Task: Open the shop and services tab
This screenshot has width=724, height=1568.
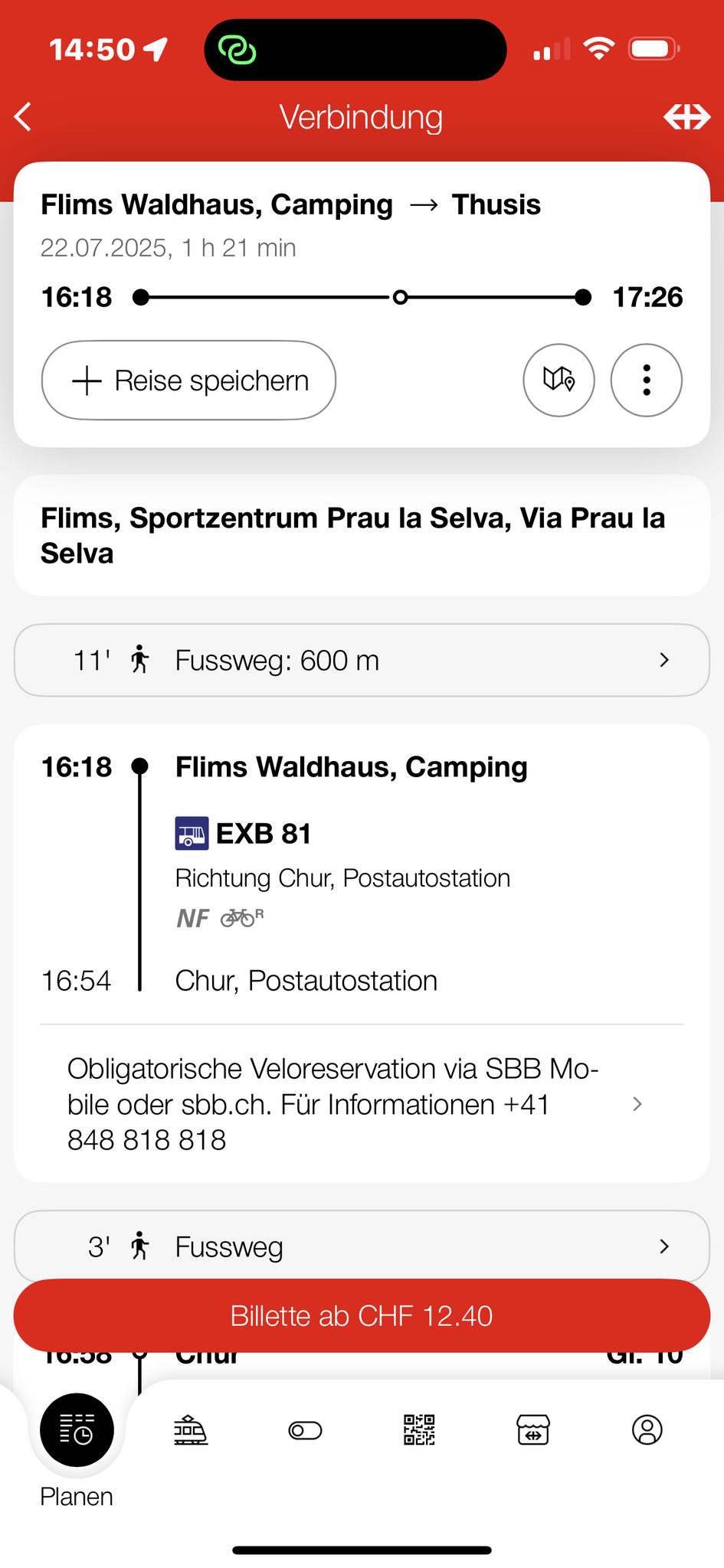Action: pyautogui.click(x=533, y=1429)
